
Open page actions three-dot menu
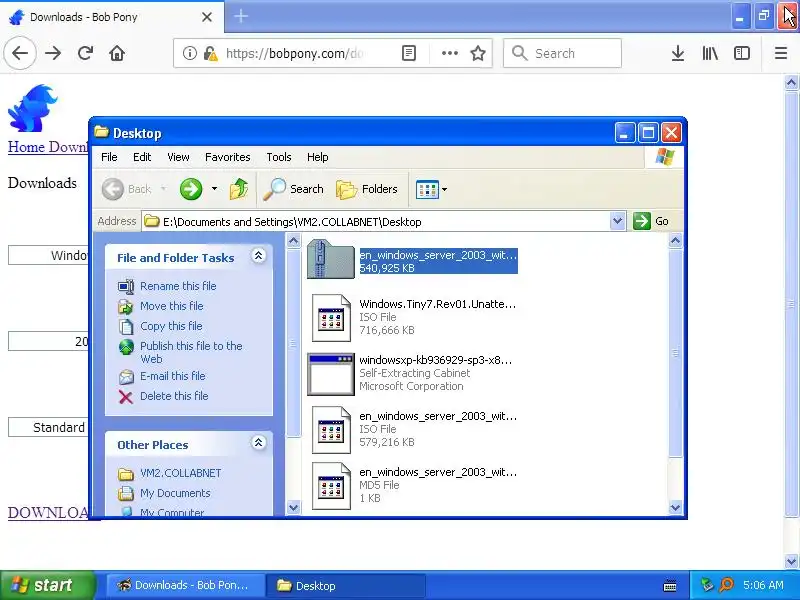tap(449, 53)
